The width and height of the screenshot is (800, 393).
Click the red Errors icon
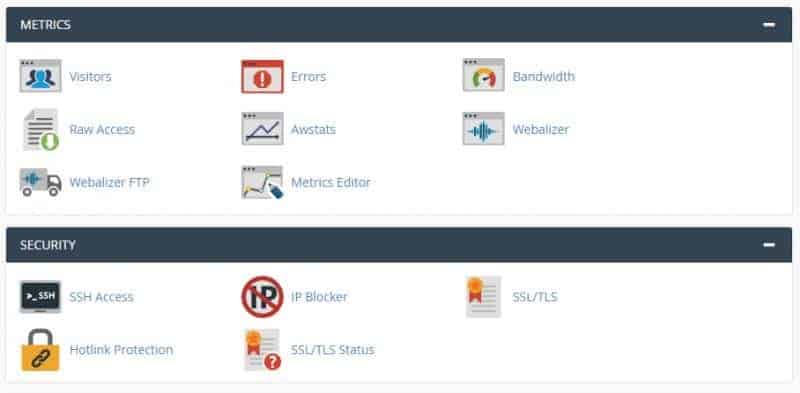[x=262, y=77]
